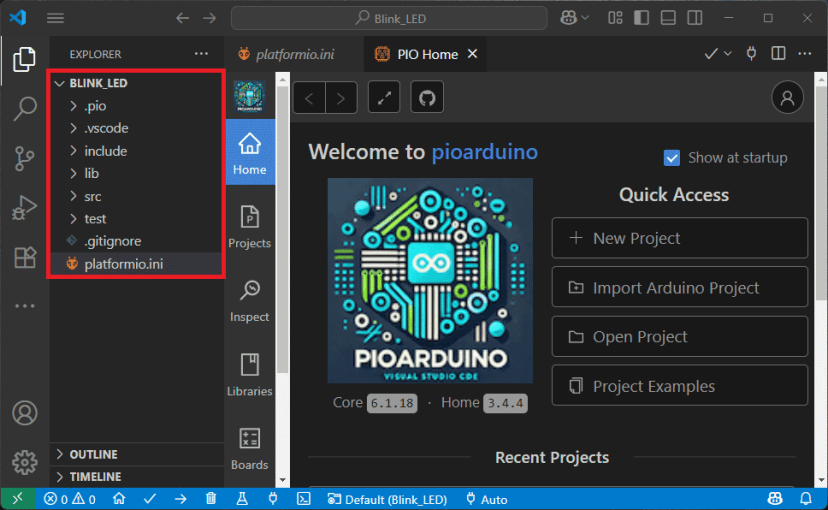Navigate back in PIO Home
The height and width of the screenshot is (510, 828).
coord(309,98)
